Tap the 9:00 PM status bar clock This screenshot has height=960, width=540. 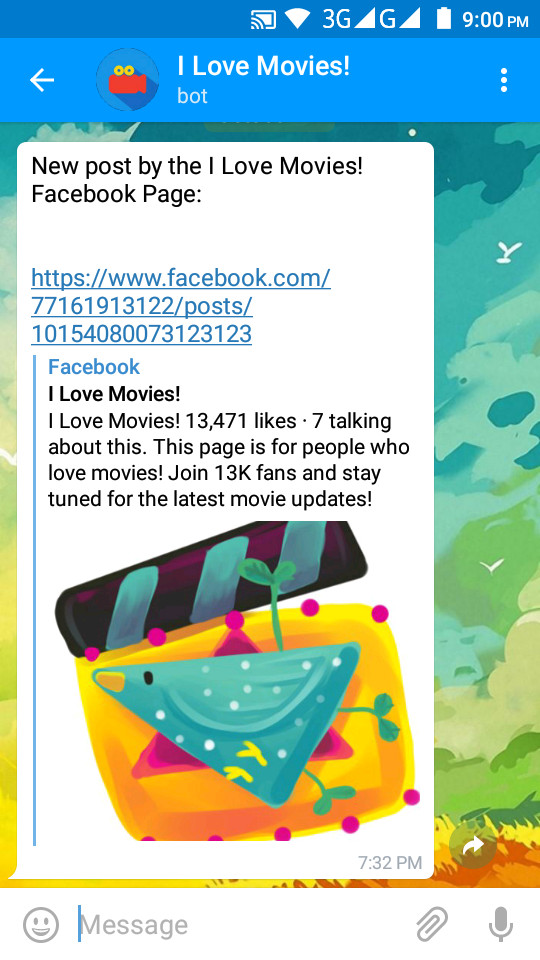click(x=495, y=20)
